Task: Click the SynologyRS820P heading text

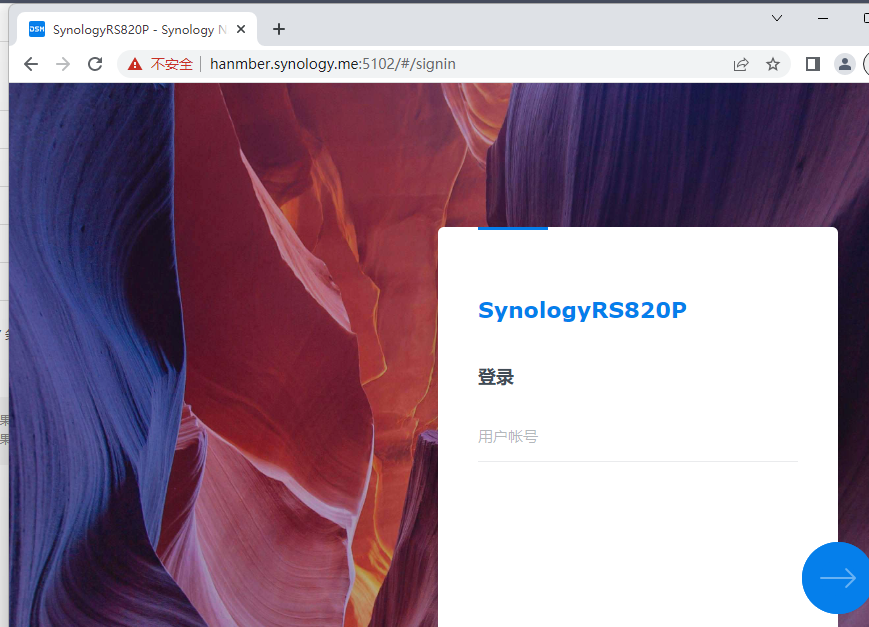Action: tap(582, 310)
